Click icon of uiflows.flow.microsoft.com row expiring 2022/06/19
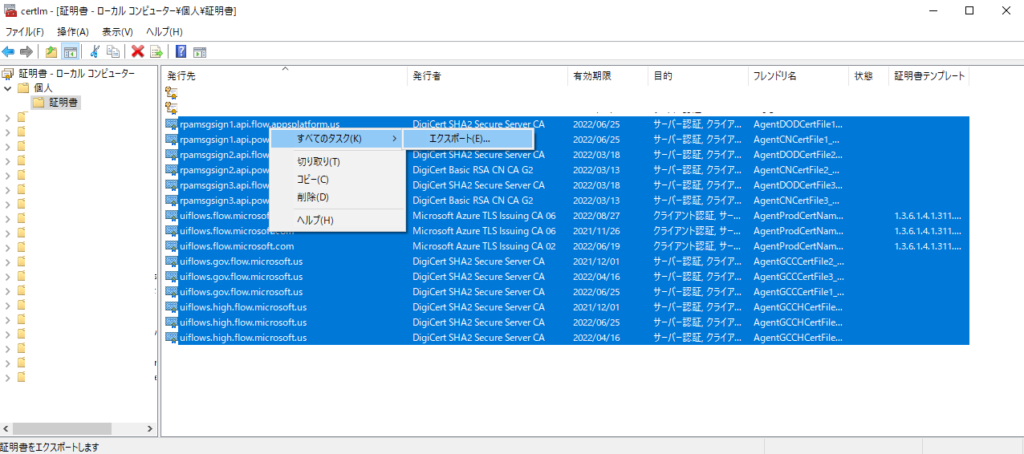 click(172, 246)
